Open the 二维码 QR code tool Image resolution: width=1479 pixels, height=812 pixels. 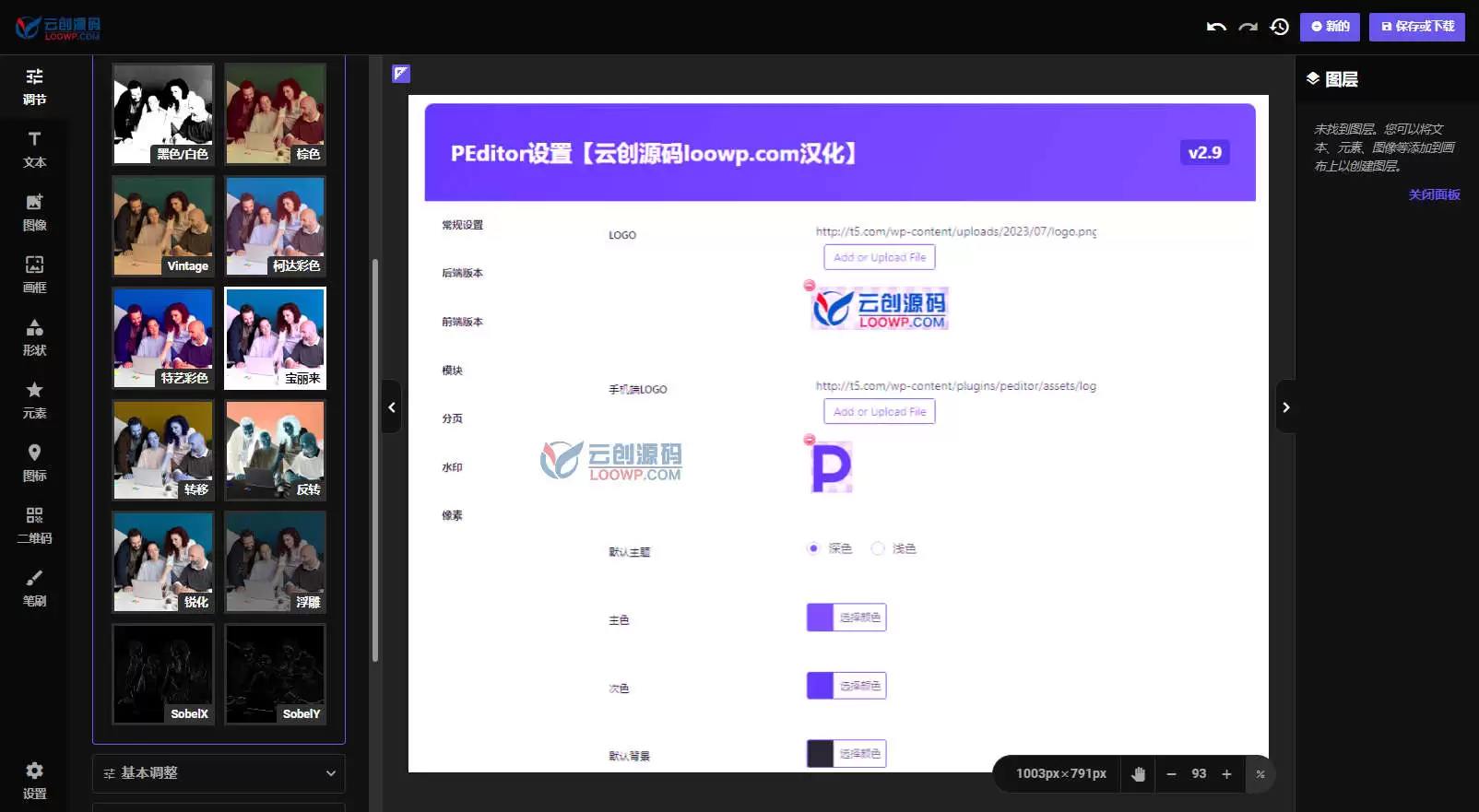point(34,525)
